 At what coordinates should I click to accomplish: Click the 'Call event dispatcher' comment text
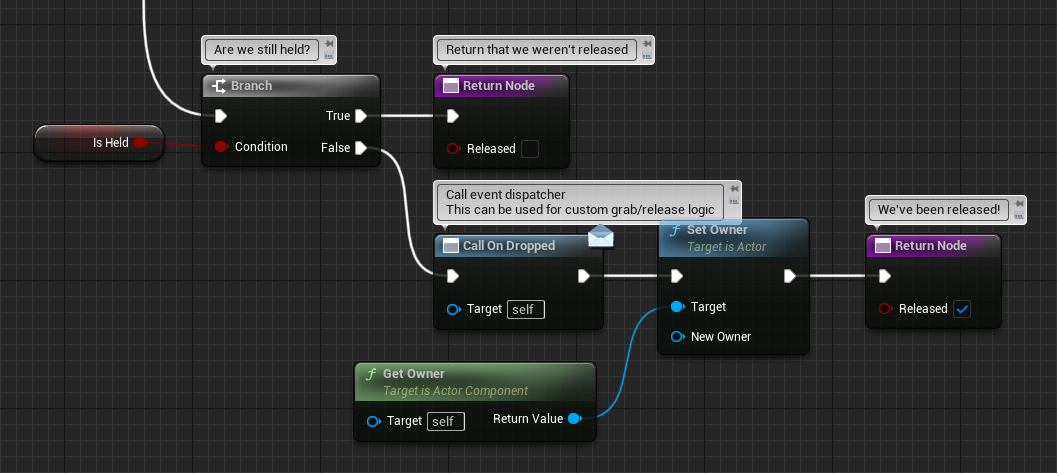click(580, 202)
